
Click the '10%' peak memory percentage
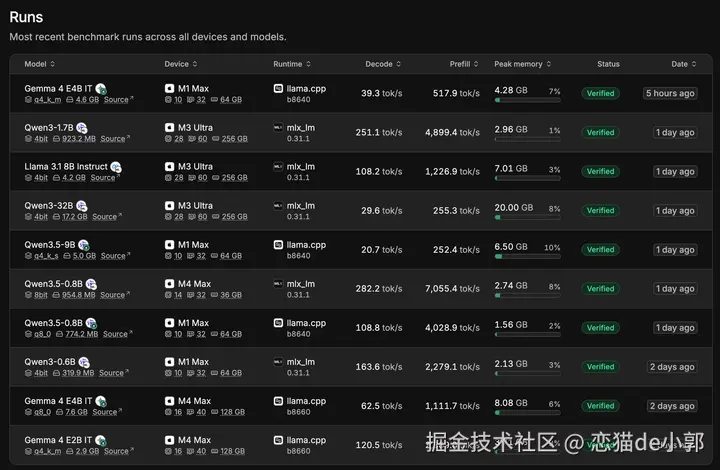(x=552, y=247)
